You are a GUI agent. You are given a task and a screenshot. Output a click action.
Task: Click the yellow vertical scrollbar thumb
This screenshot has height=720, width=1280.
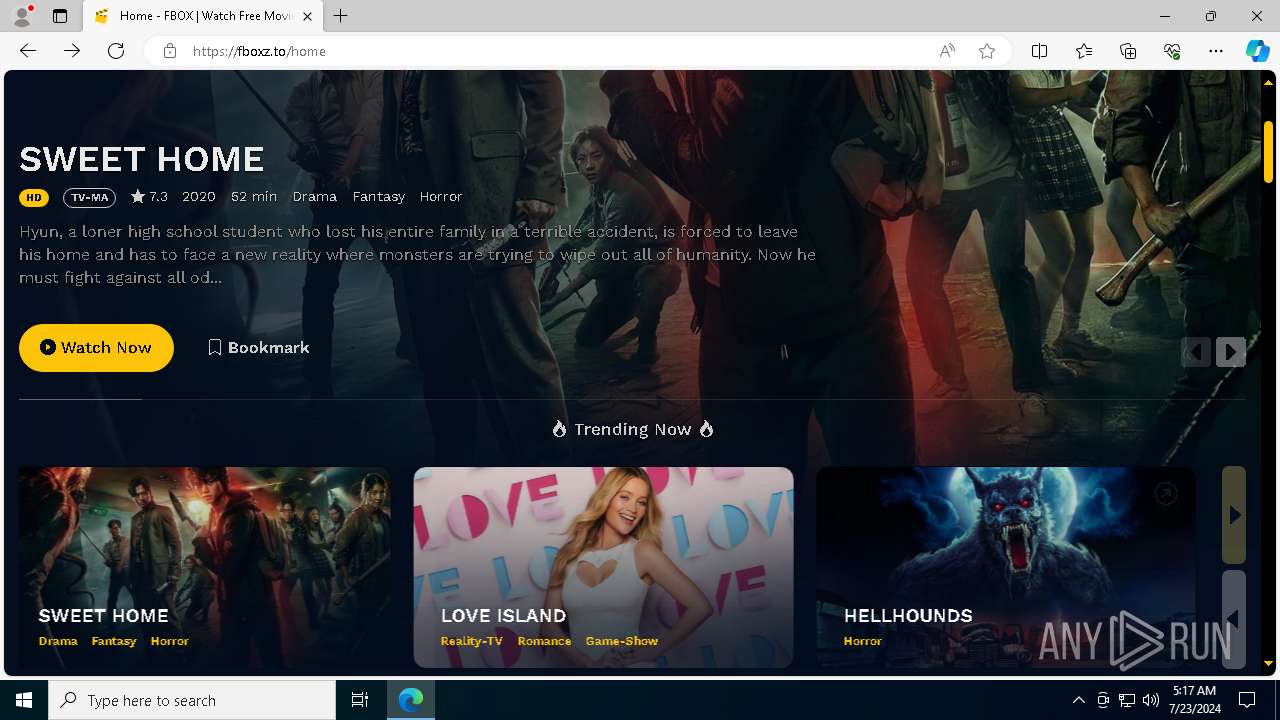[1268, 150]
